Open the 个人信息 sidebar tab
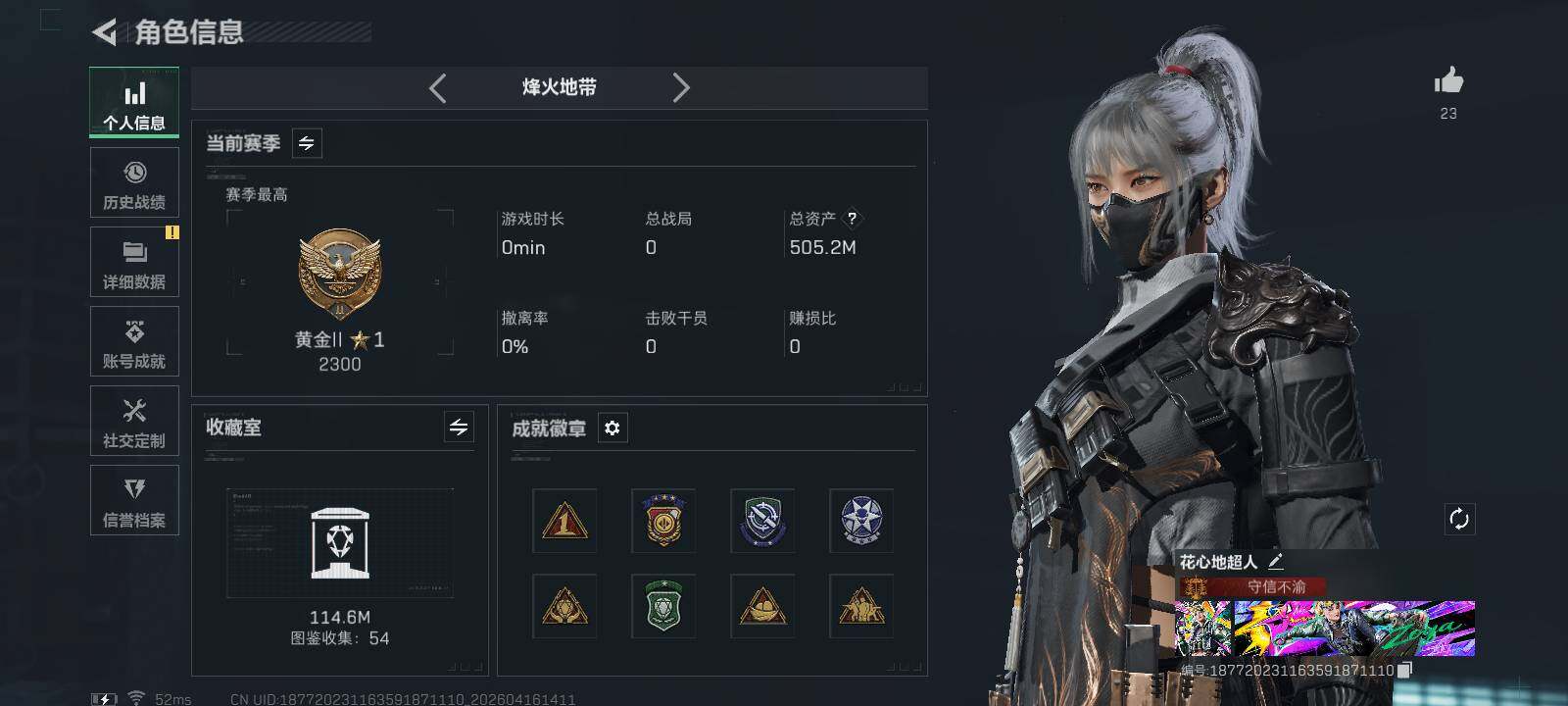 coord(134,102)
